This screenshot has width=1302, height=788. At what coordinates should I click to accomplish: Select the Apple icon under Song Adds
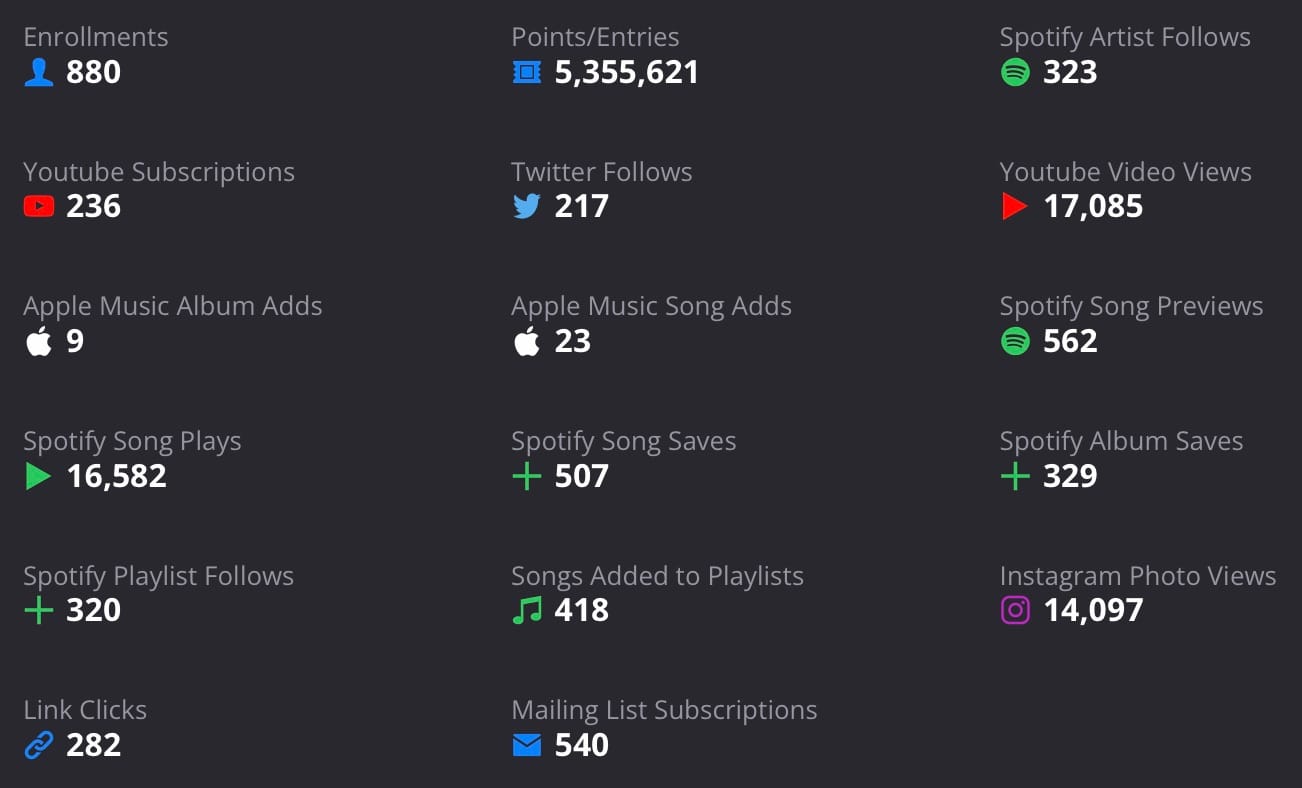pyautogui.click(x=526, y=341)
